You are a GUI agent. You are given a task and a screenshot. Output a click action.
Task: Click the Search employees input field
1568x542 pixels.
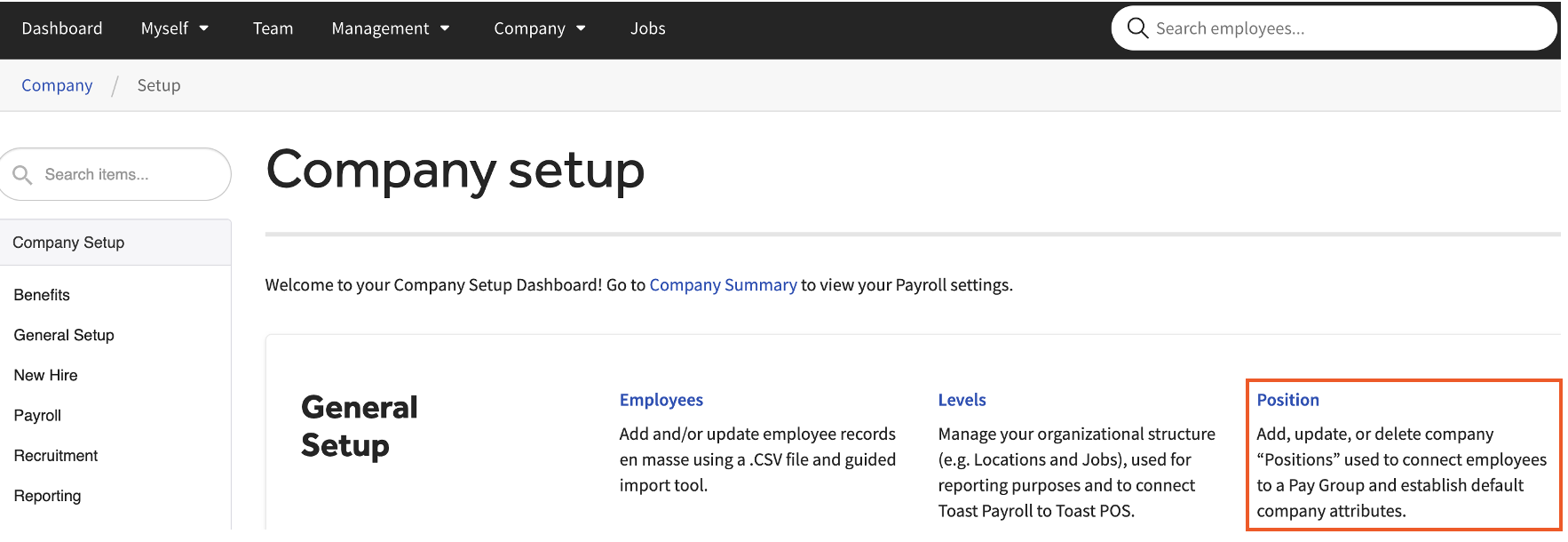point(1287,28)
